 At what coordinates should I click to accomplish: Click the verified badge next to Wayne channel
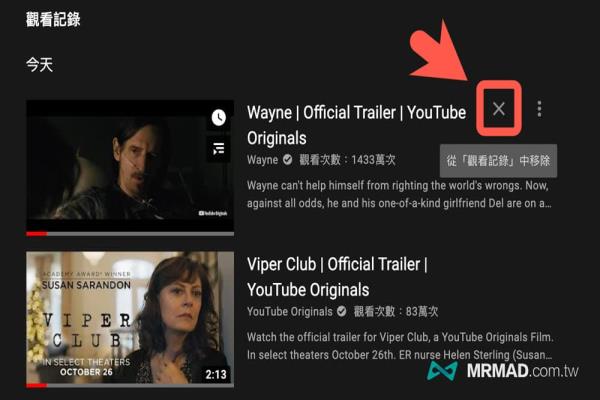tap(287, 159)
